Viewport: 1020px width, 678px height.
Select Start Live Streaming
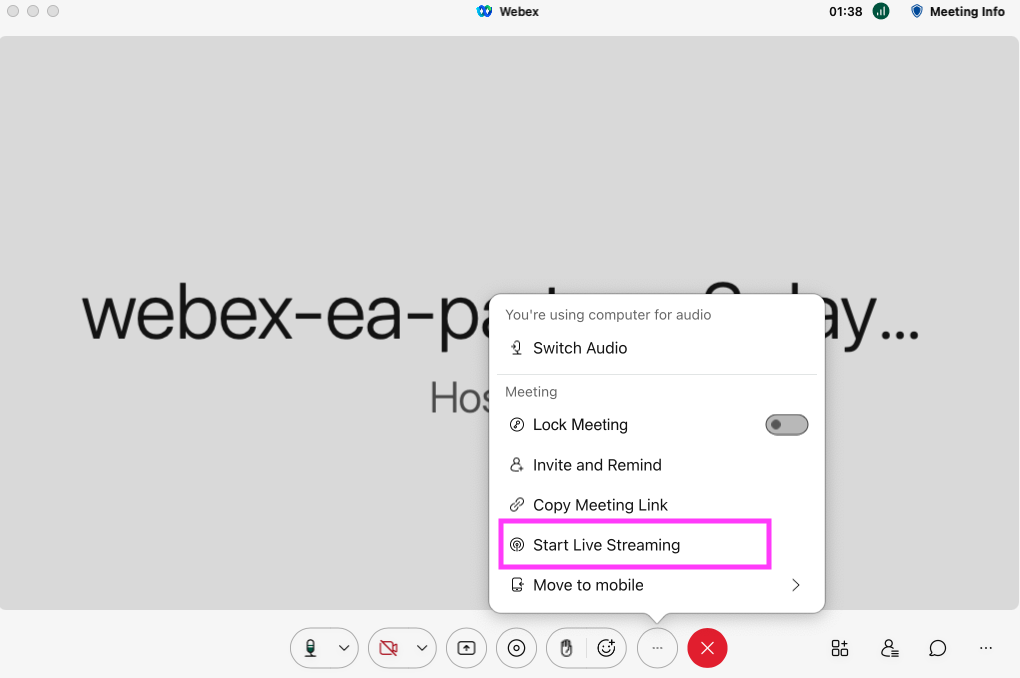(x=635, y=545)
